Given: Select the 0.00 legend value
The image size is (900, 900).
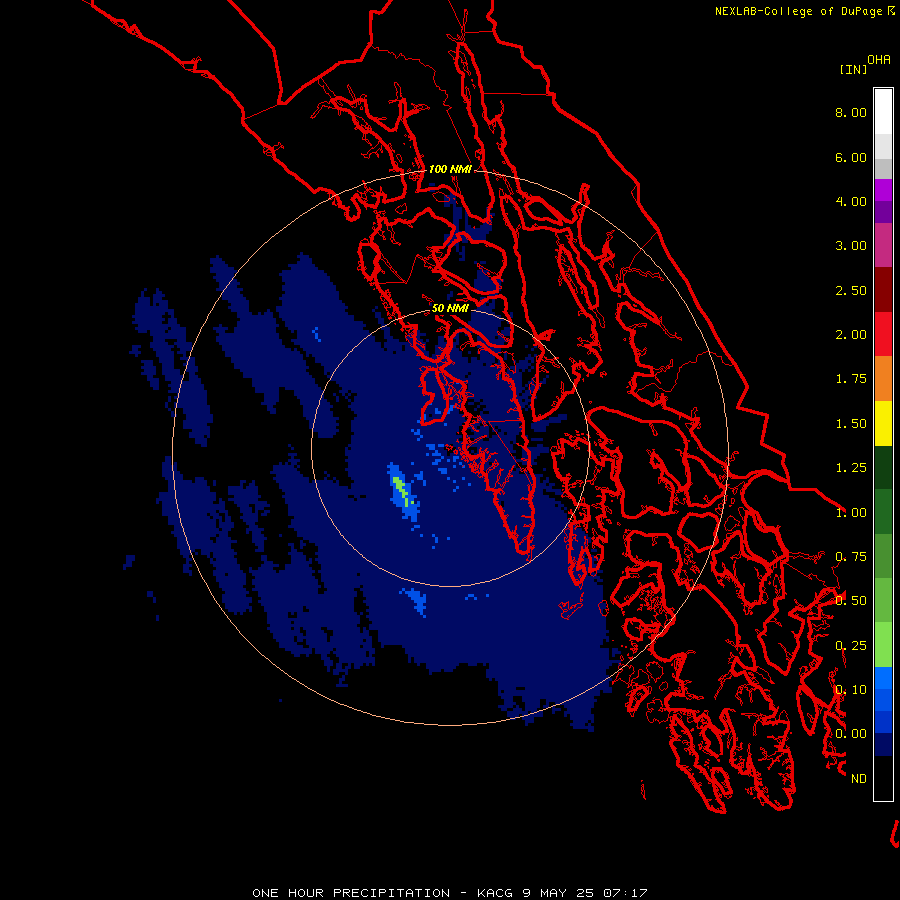Looking at the screenshot, I should 851,734.
